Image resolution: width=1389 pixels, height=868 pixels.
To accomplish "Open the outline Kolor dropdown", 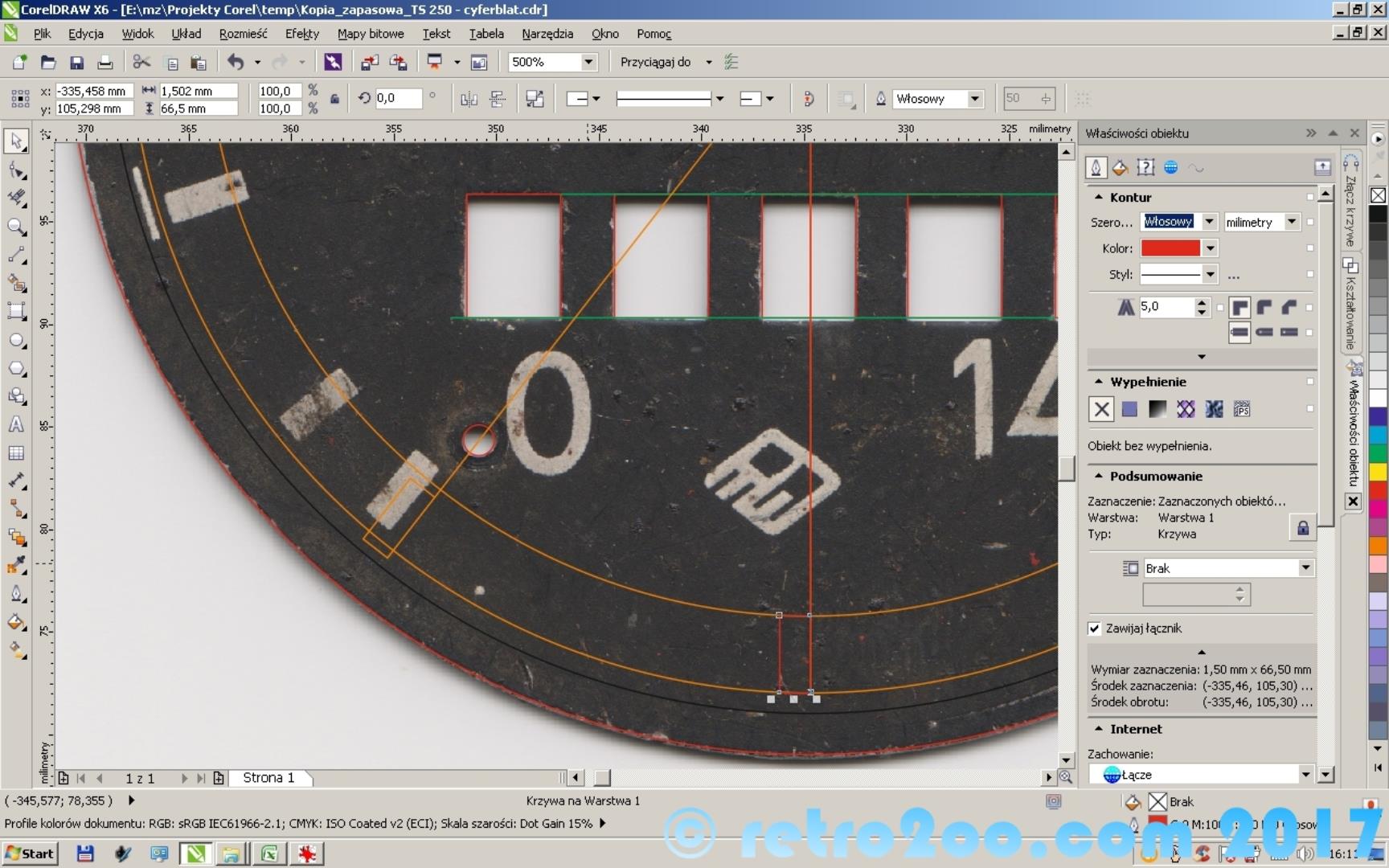I will pyautogui.click(x=1210, y=248).
